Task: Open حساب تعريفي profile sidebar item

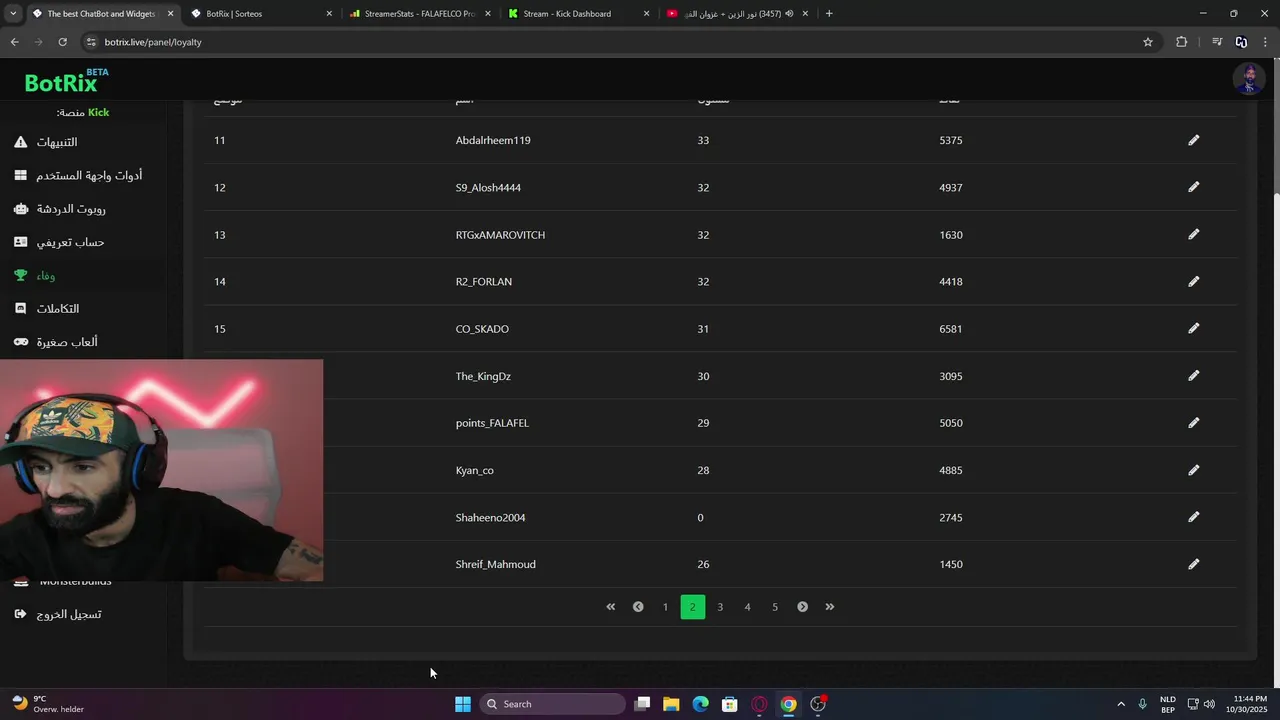Action: click(59, 242)
